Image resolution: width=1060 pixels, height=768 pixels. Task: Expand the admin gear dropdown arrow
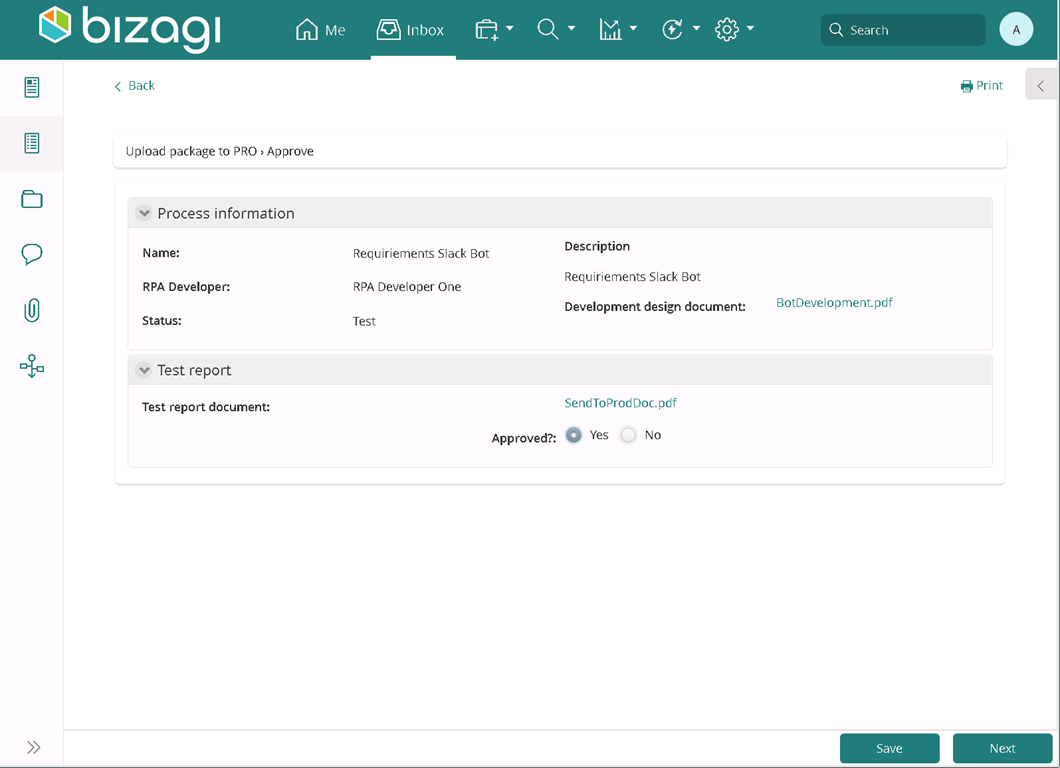[750, 28]
